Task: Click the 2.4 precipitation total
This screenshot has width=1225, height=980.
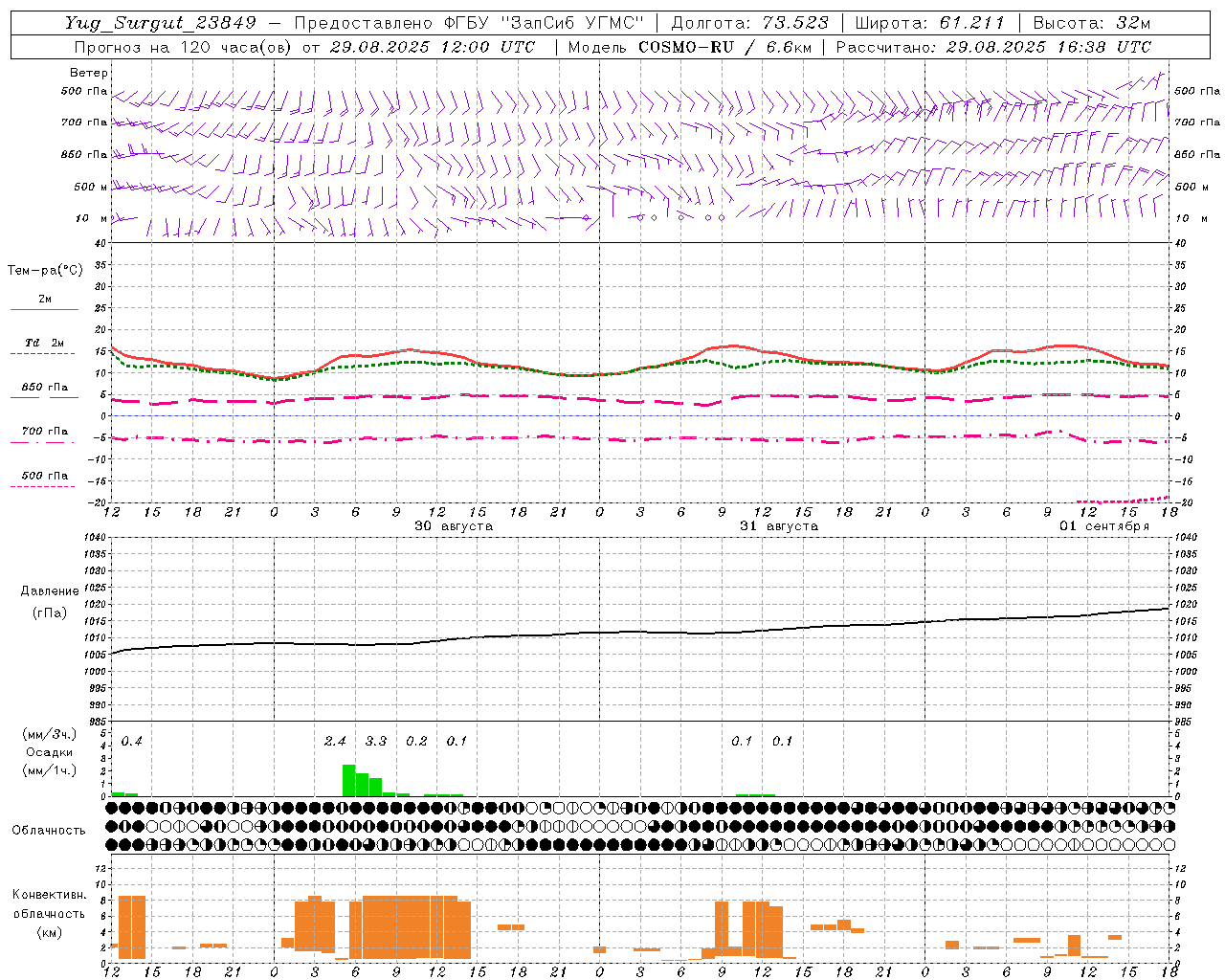Action: (x=335, y=742)
